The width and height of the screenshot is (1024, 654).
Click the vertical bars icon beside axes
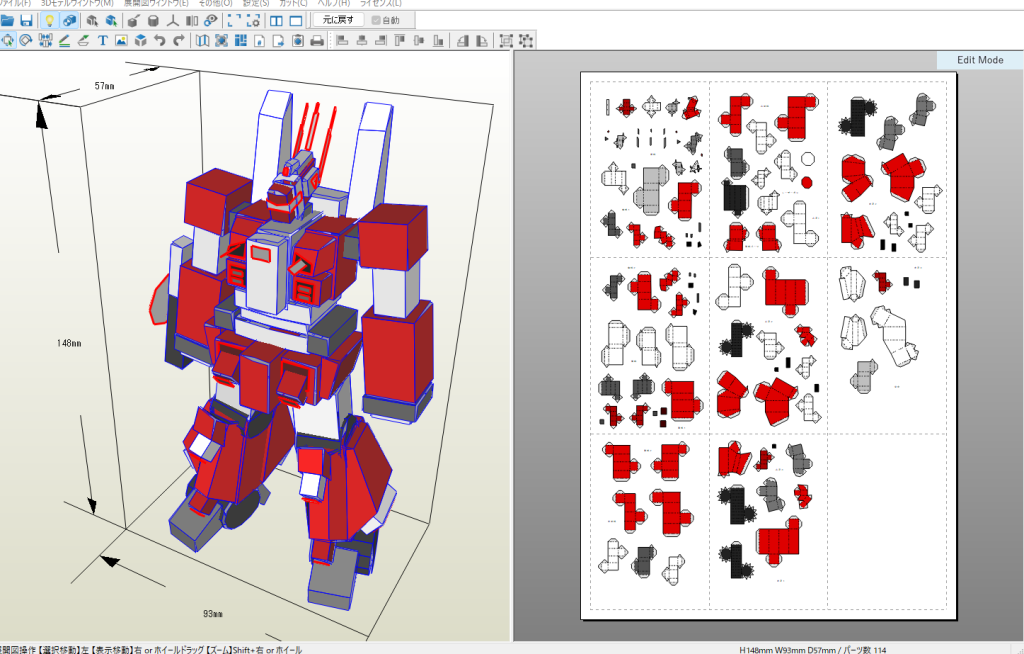192,21
